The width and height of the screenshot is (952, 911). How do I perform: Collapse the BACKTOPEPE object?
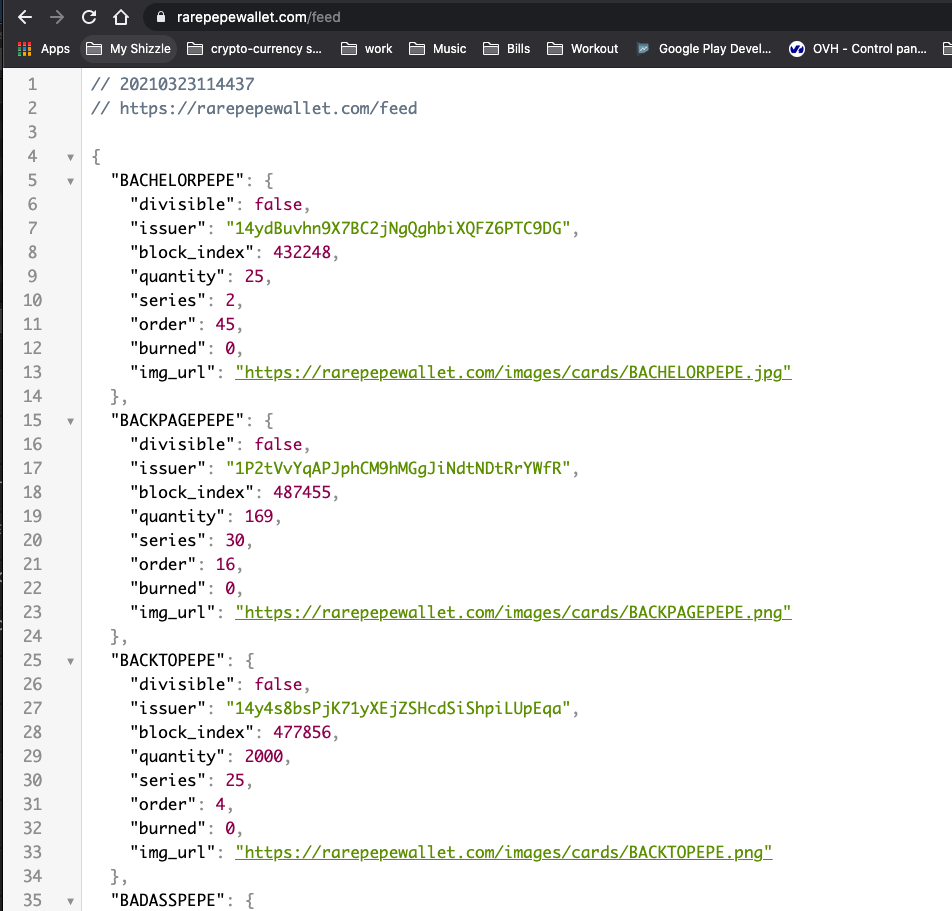(x=70, y=661)
